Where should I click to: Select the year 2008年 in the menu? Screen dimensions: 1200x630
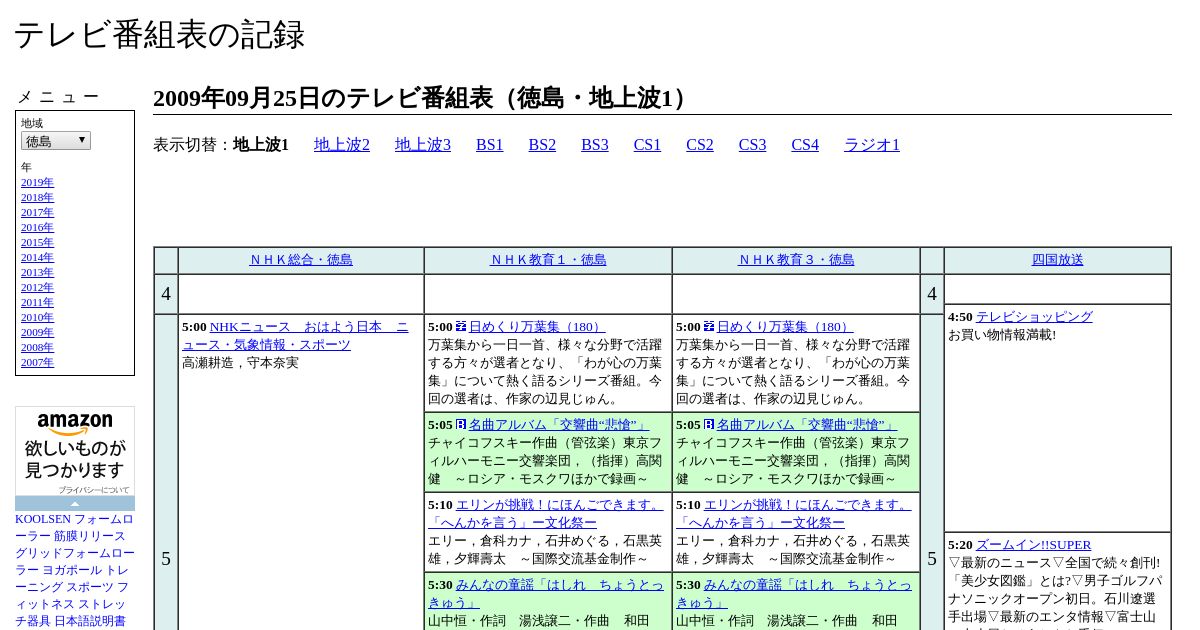(x=37, y=348)
